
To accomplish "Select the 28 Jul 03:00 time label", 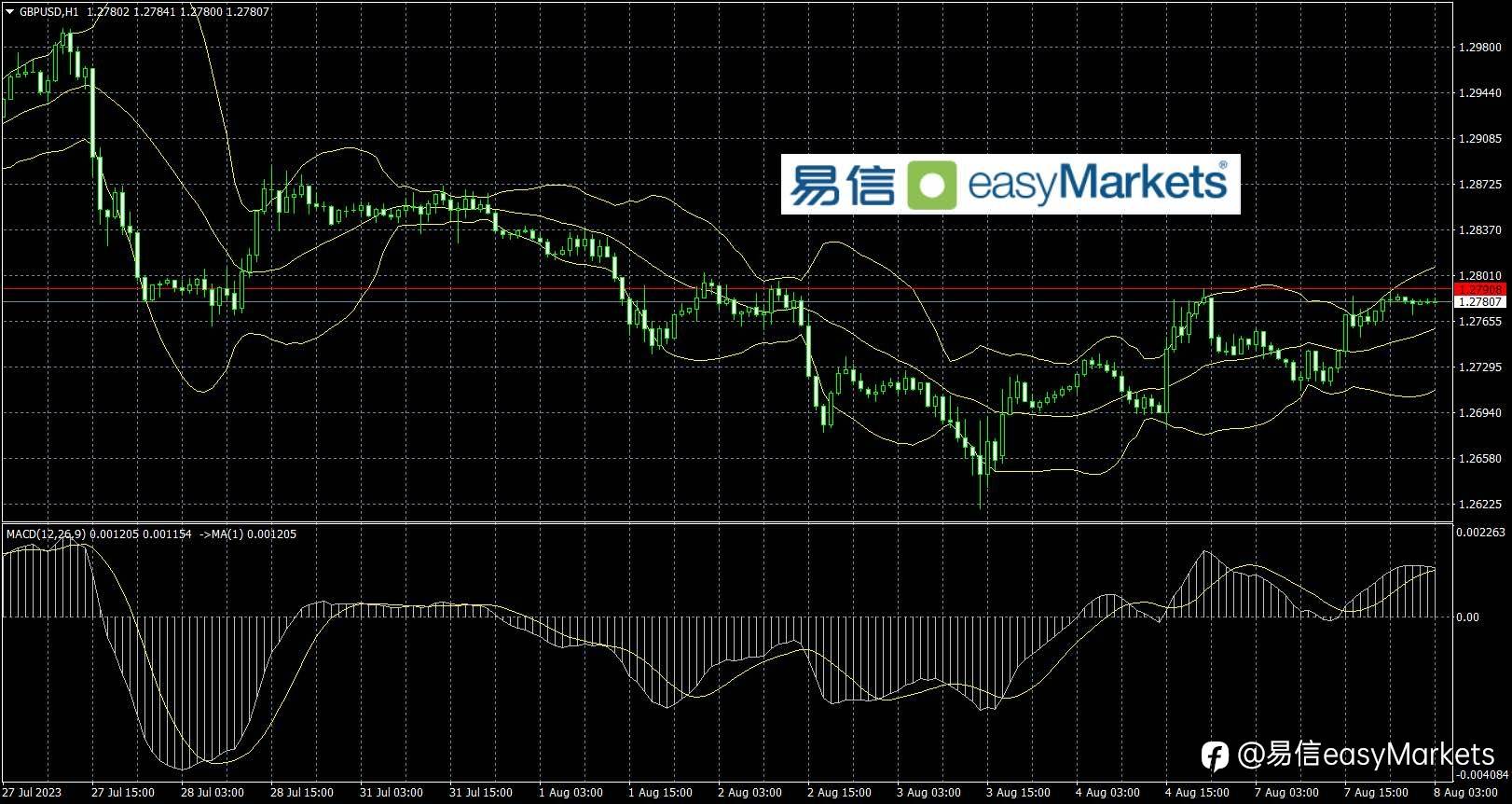I will tap(213, 793).
